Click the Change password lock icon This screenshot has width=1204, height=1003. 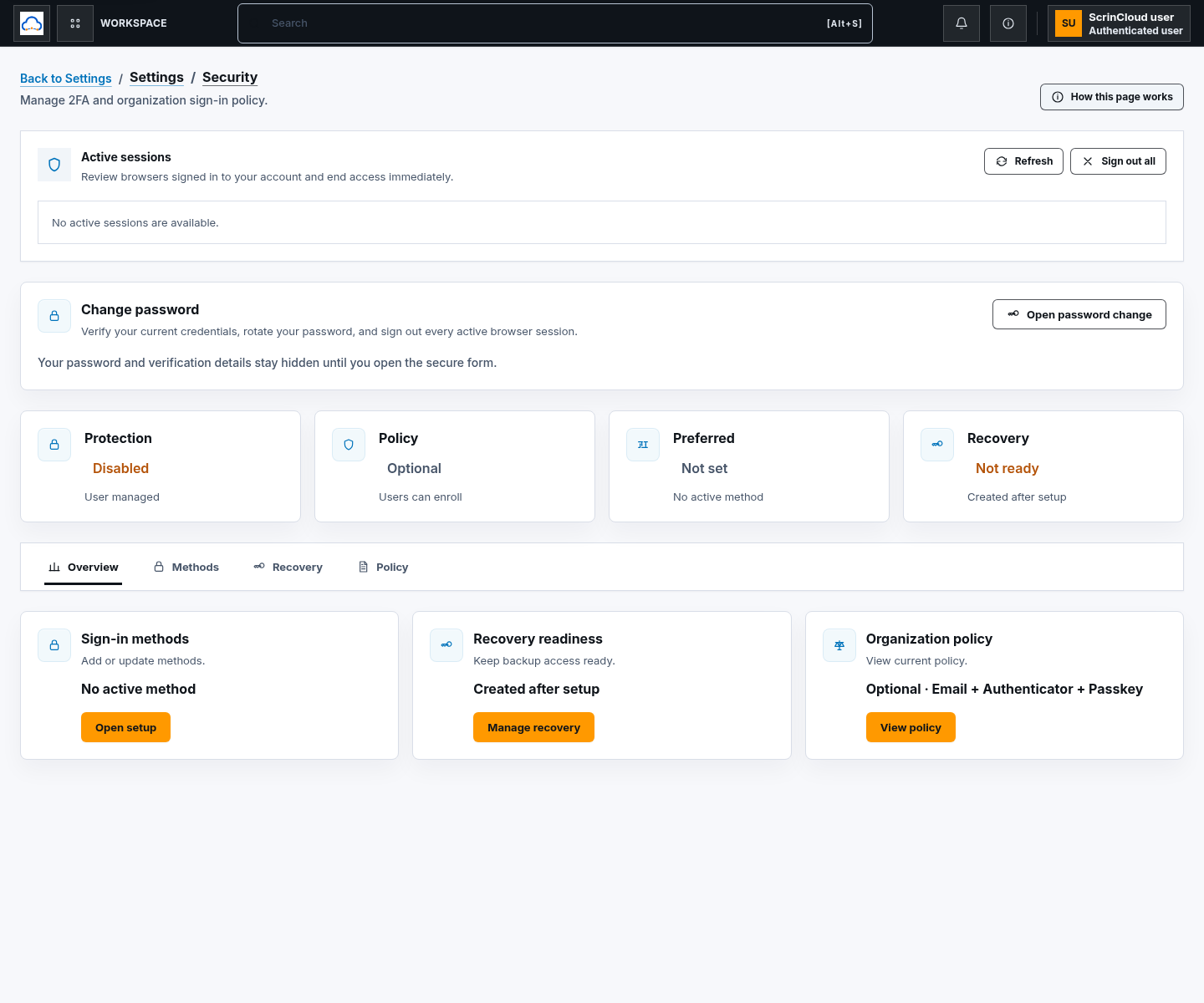pos(54,316)
